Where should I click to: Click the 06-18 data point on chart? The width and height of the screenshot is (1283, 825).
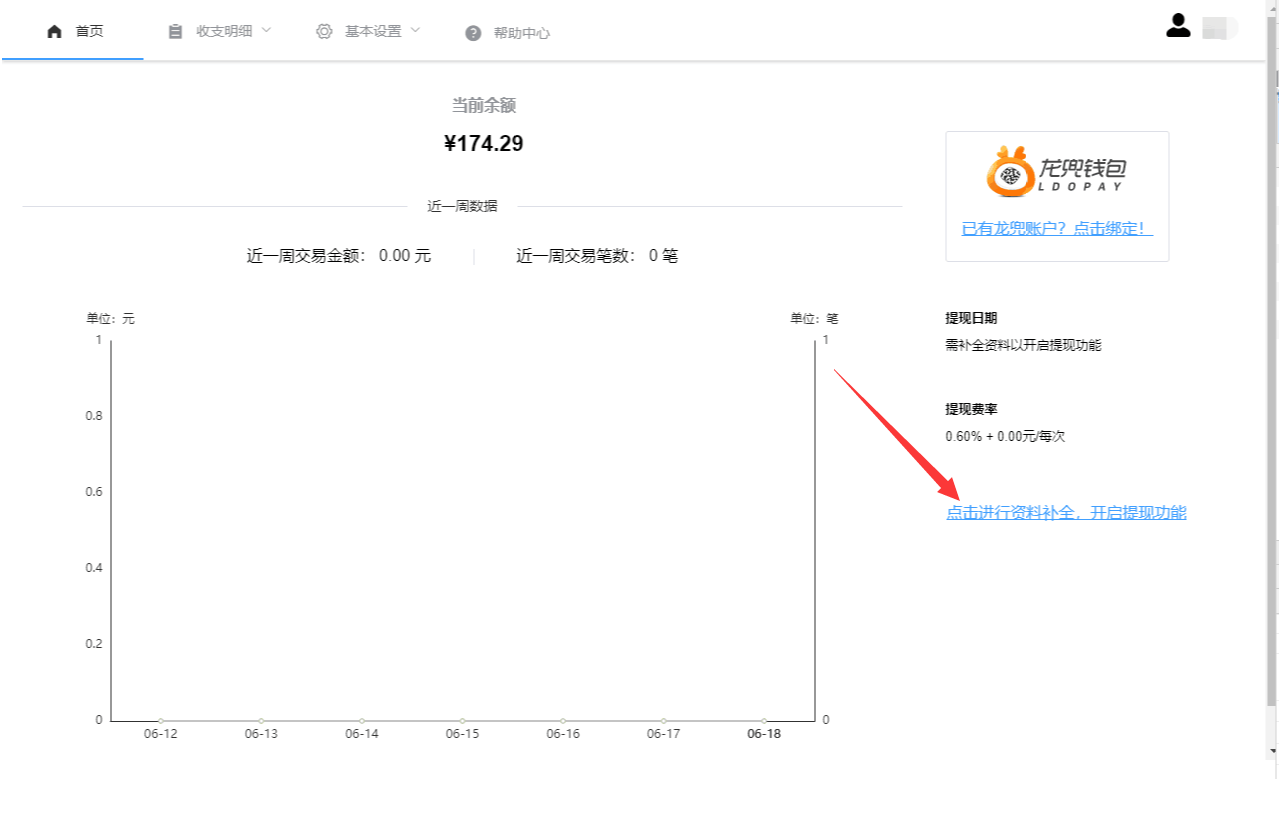[x=764, y=720]
